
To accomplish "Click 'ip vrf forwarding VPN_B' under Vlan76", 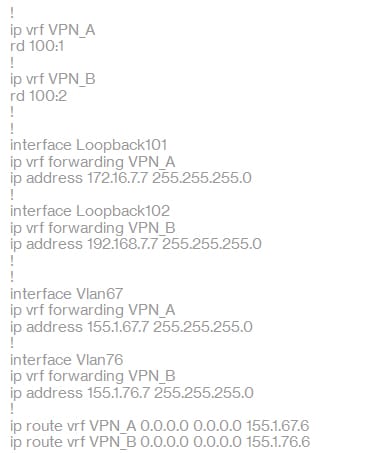I will pyautogui.click(x=93, y=377).
